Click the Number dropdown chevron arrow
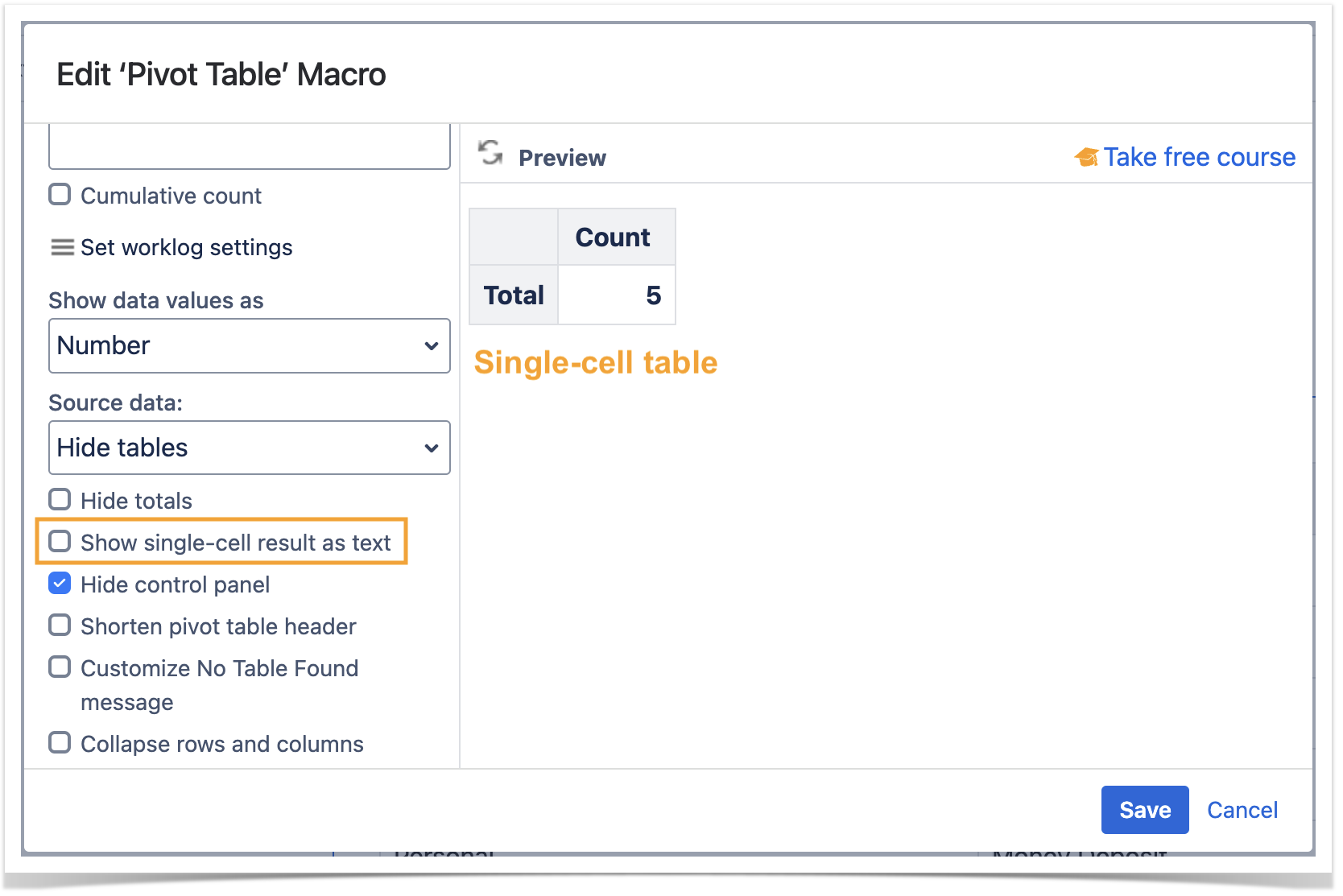Image resolution: width=1343 pixels, height=896 pixels. click(x=431, y=346)
